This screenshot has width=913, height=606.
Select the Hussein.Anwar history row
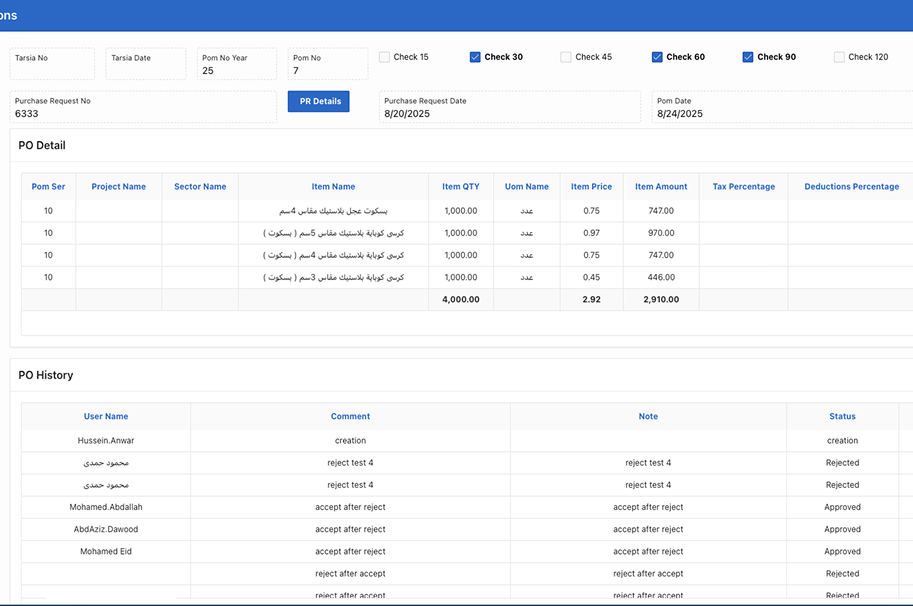click(x=106, y=441)
